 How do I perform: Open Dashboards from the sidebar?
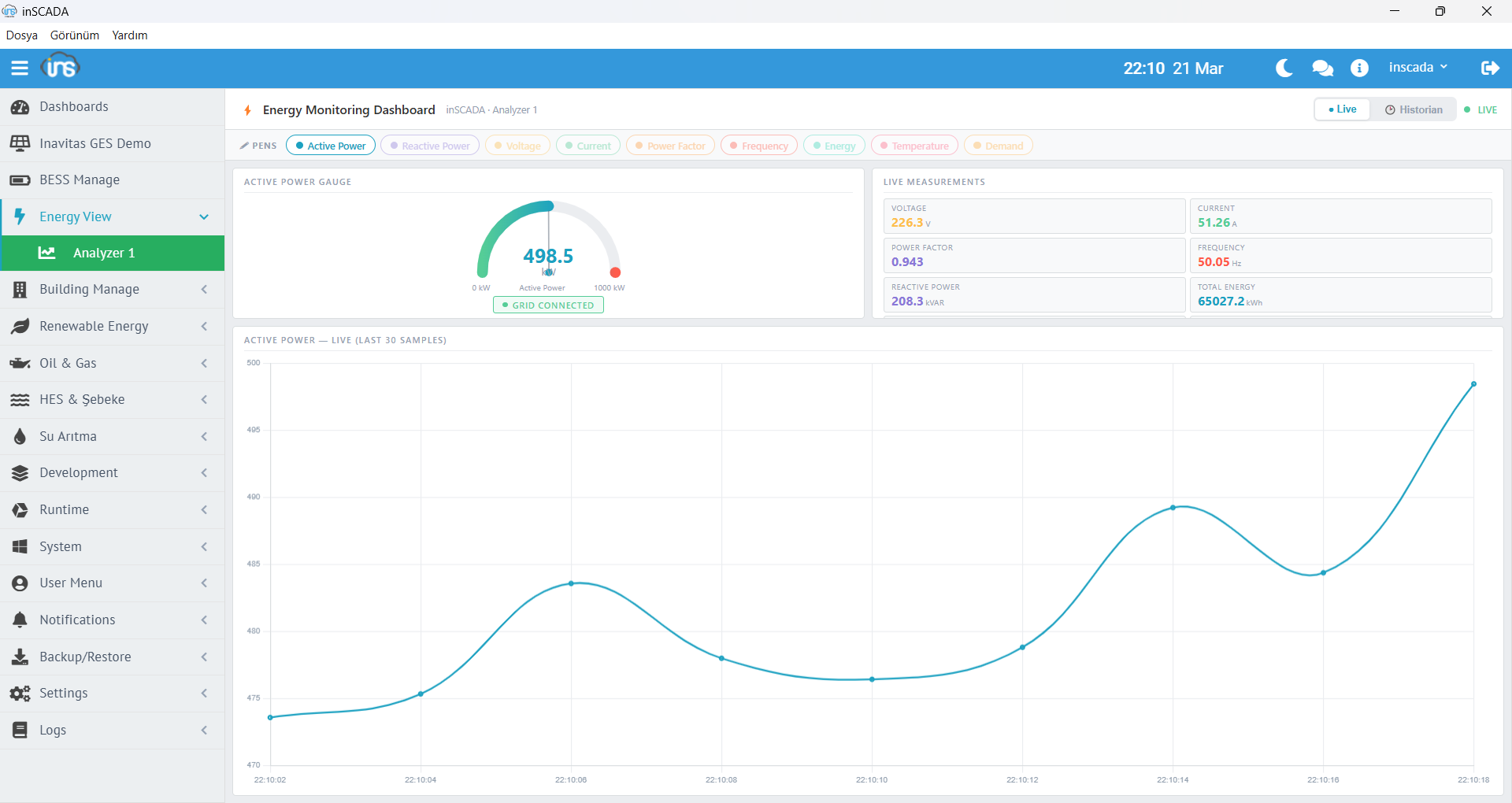click(x=74, y=107)
